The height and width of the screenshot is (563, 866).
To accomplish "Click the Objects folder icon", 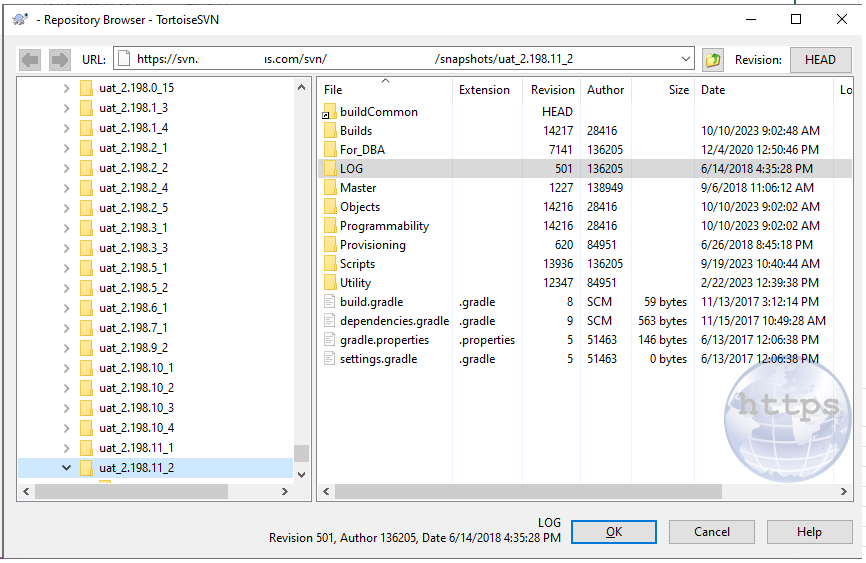I will [x=330, y=206].
